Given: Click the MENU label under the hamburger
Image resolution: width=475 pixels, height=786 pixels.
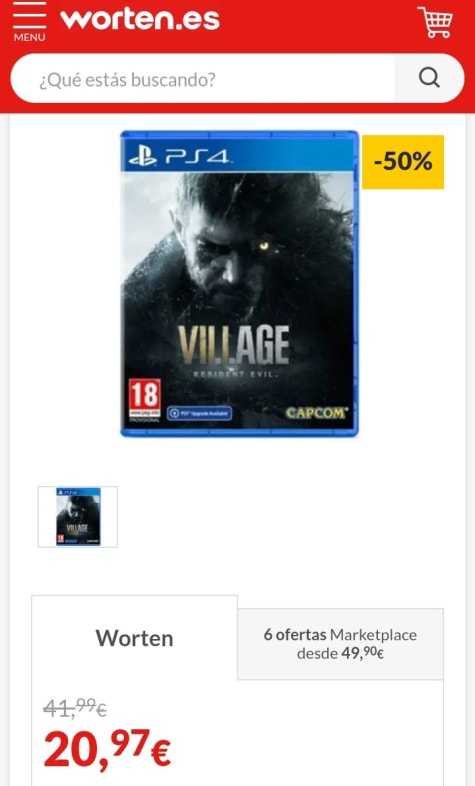Looking at the screenshot, I should 29,38.
